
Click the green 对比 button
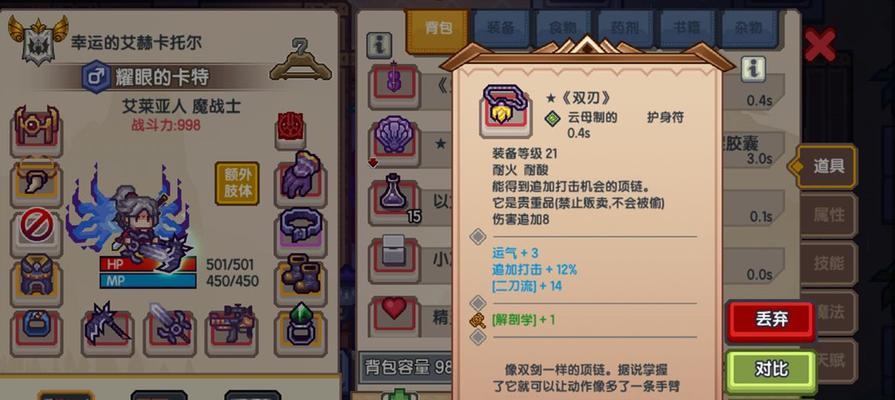click(x=771, y=370)
